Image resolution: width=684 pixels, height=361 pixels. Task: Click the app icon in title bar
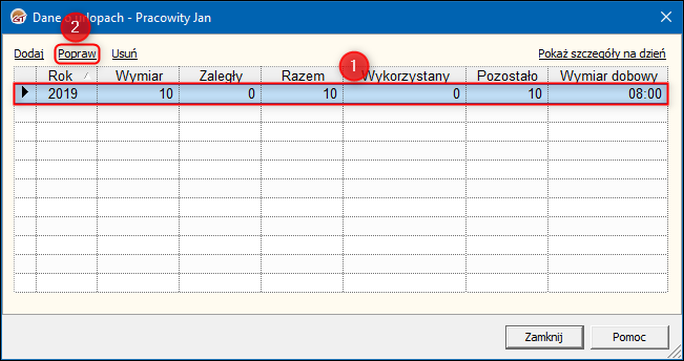click(x=19, y=17)
